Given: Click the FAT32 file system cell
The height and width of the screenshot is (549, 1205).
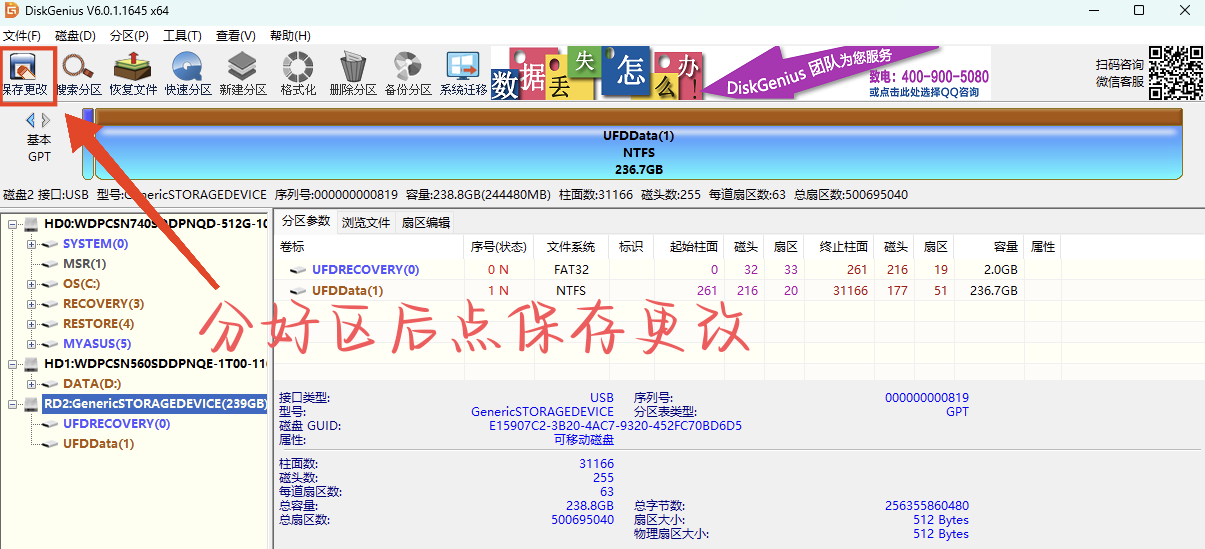Looking at the screenshot, I should [x=571, y=270].
